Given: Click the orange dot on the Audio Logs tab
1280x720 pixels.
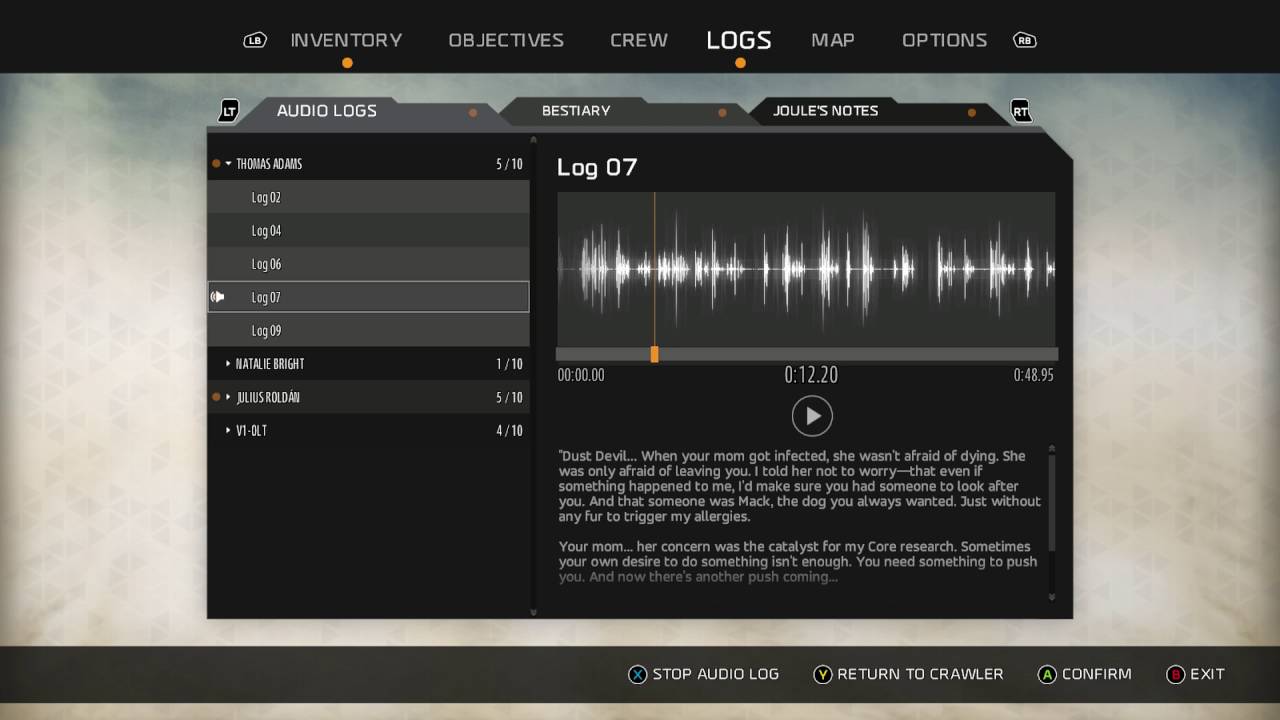Looking at the screenshot, I should pyautogui.click(x=473, y=112).
